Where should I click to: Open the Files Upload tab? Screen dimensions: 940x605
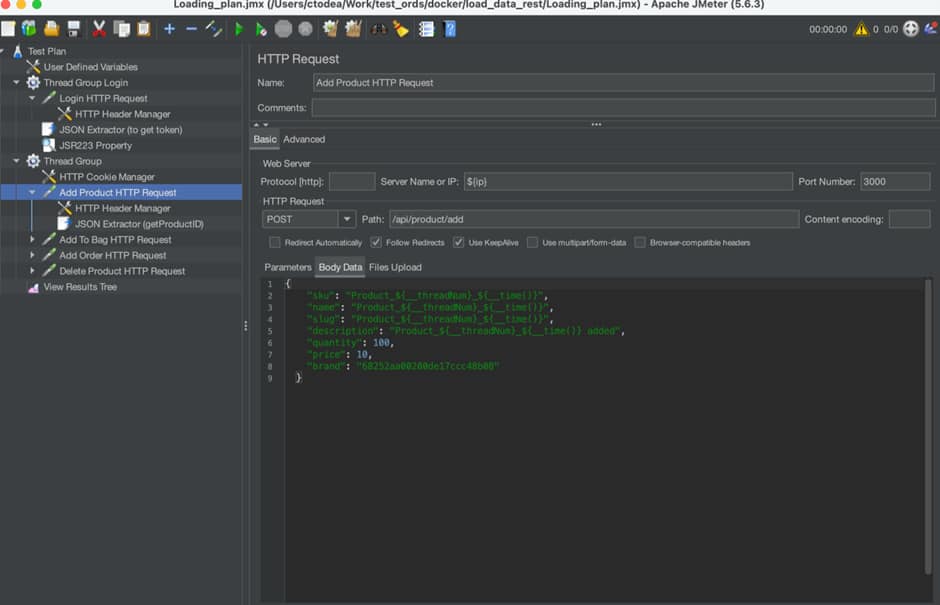395,267
